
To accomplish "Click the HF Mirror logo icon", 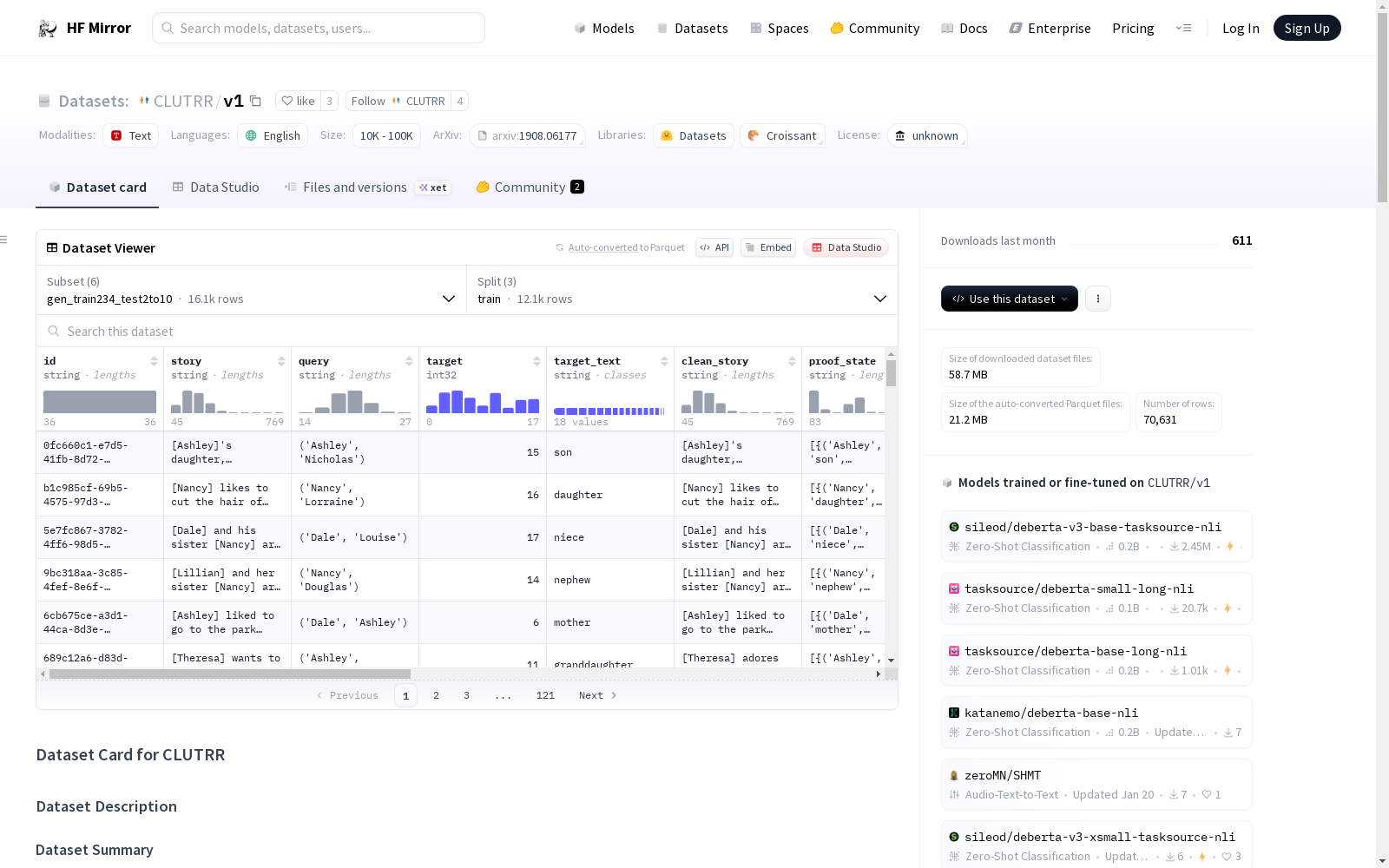I will pyautogui.click(x=48, y=29).
